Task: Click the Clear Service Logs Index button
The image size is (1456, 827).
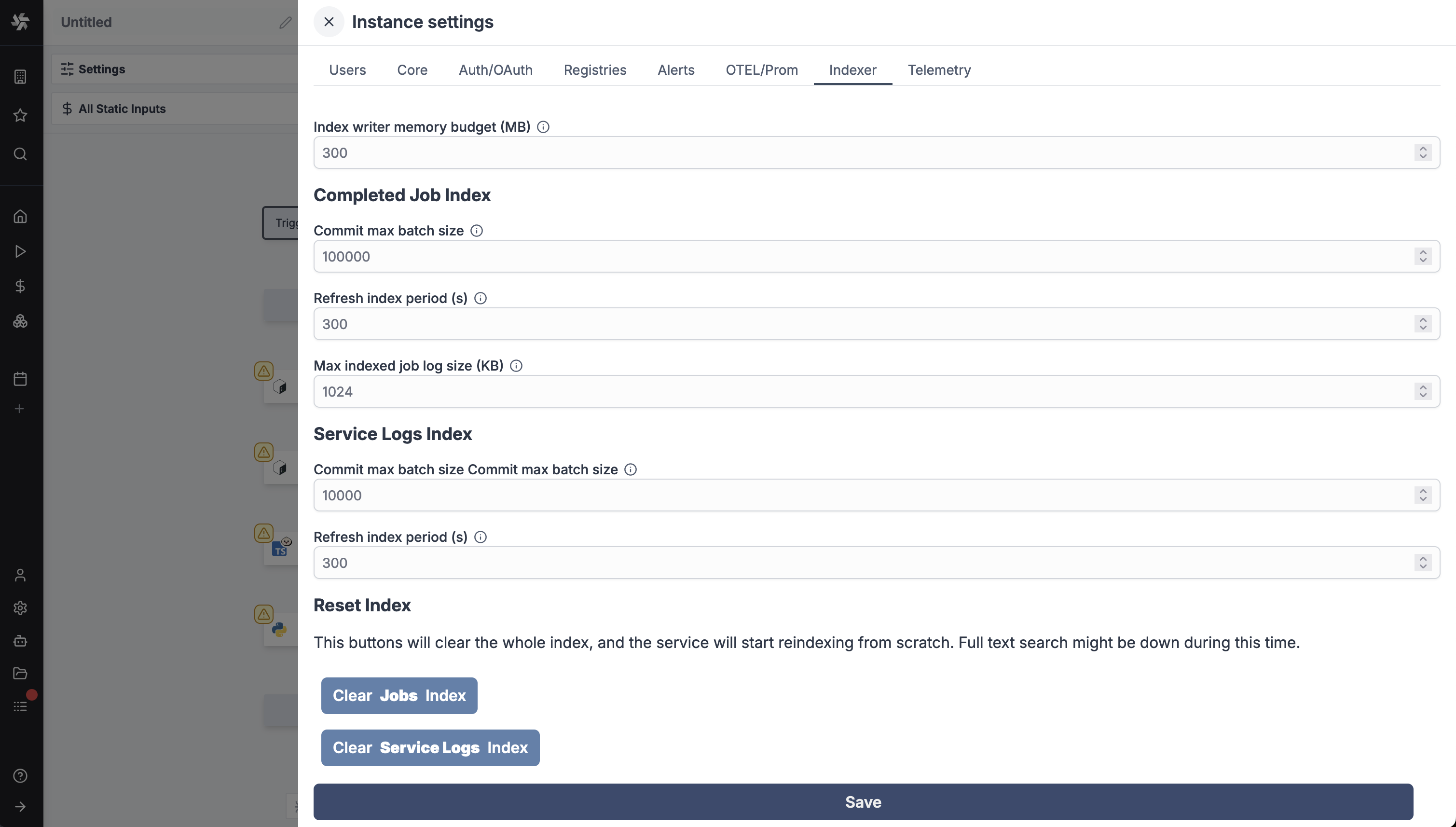Action: click(x=431, y=748)
